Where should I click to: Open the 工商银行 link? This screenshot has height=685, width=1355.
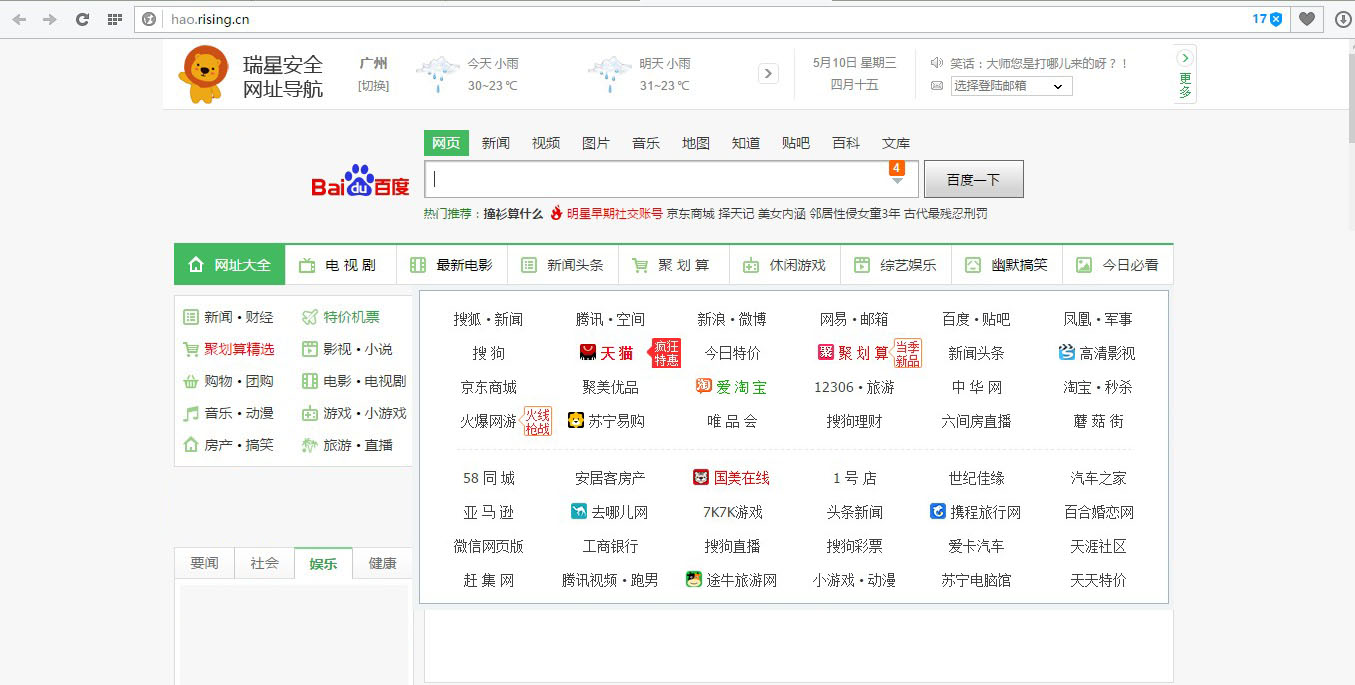(610, 546)
